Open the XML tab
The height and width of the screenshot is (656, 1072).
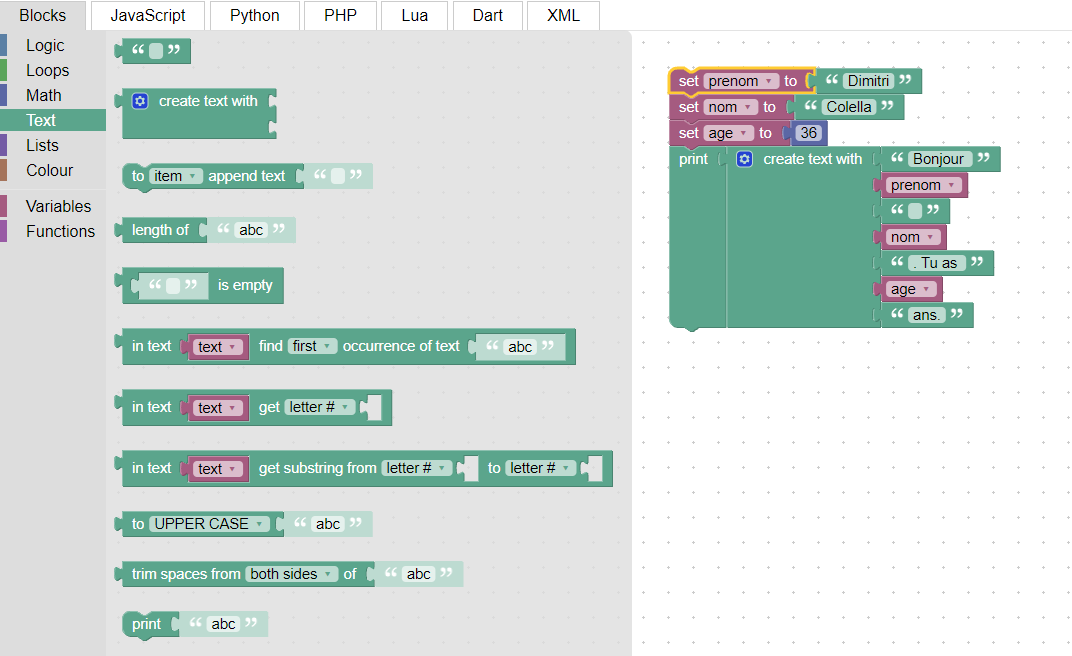563,16
